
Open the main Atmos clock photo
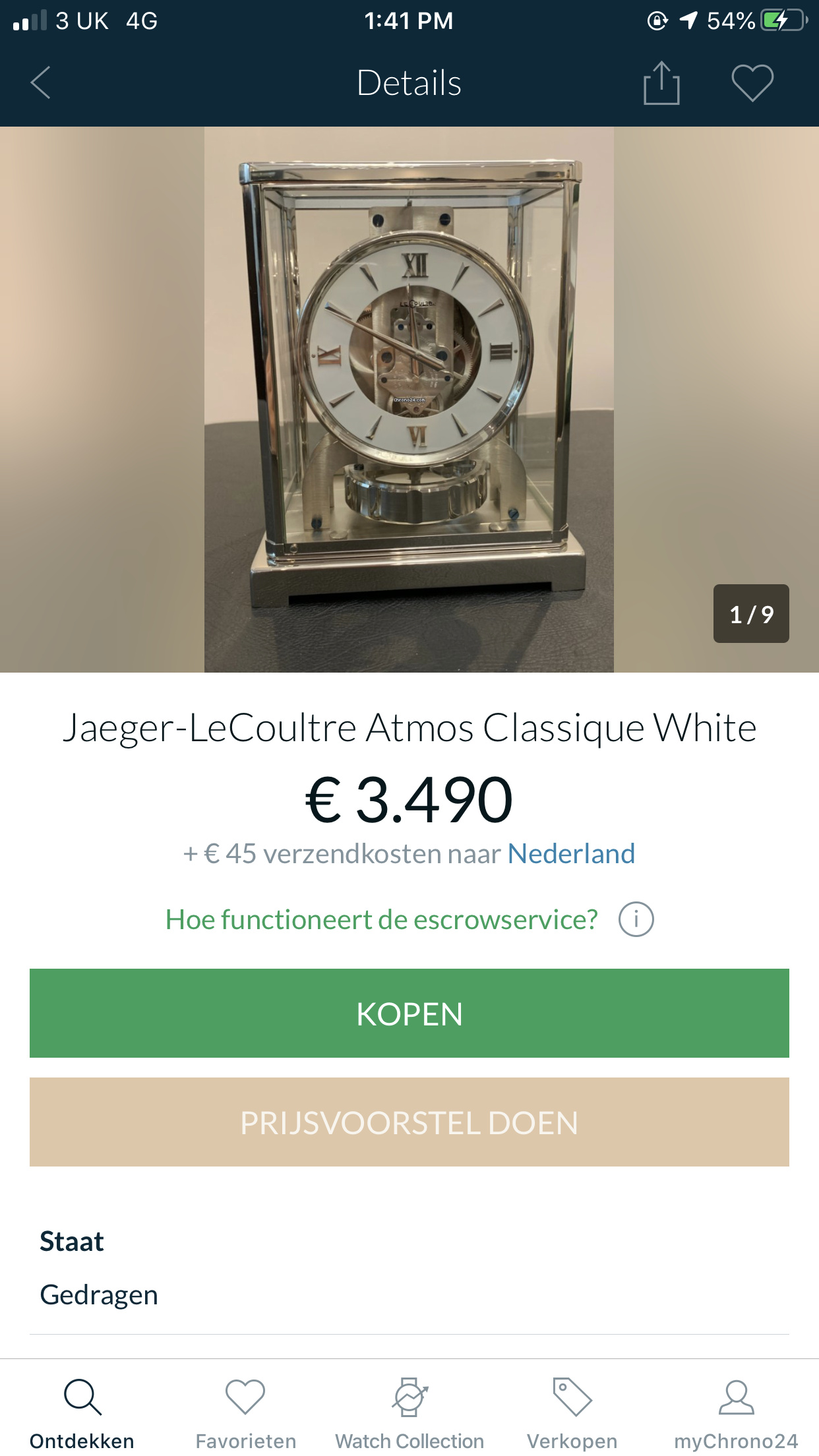(409, 400)
